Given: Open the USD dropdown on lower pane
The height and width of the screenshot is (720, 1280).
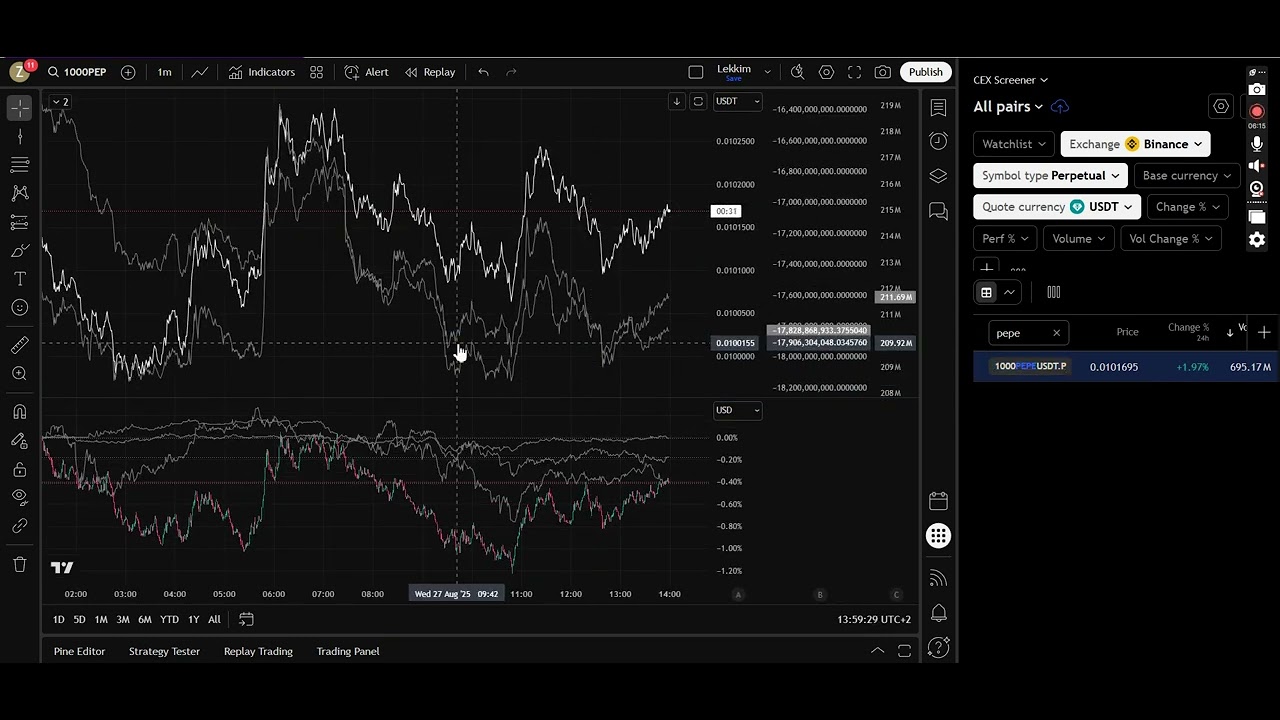Looking at the screenshot, I should [x=738, y=410].
